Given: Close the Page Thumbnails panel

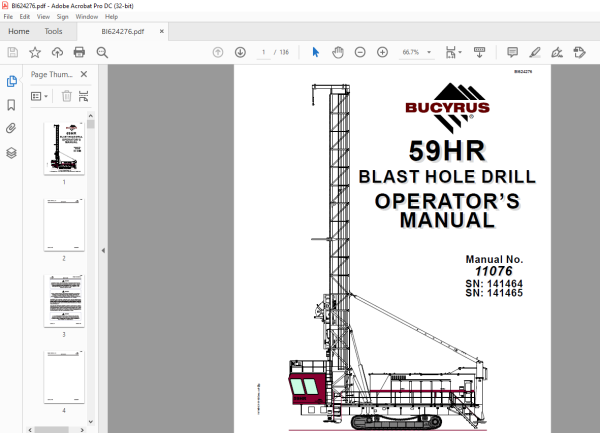Looking at the screenshot, I should coord(84,74).
